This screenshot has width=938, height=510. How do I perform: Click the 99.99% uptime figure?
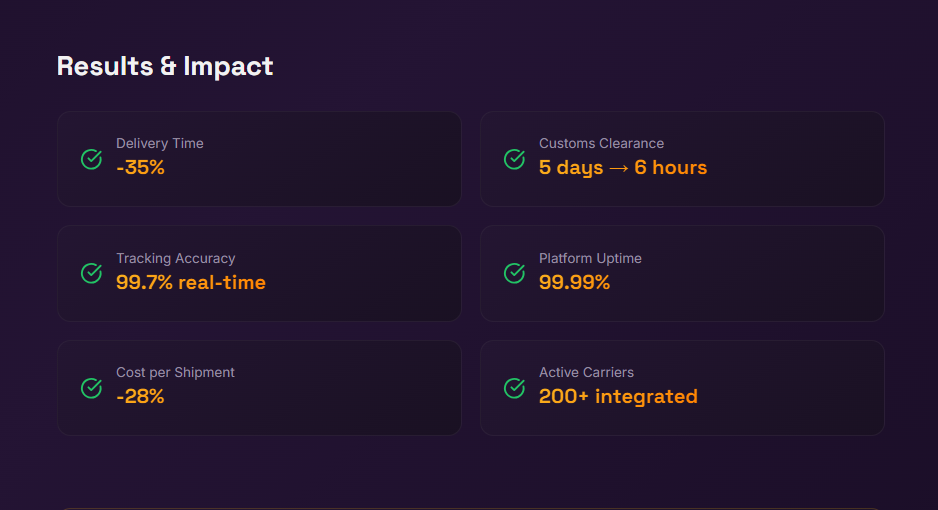click(574, 282)
